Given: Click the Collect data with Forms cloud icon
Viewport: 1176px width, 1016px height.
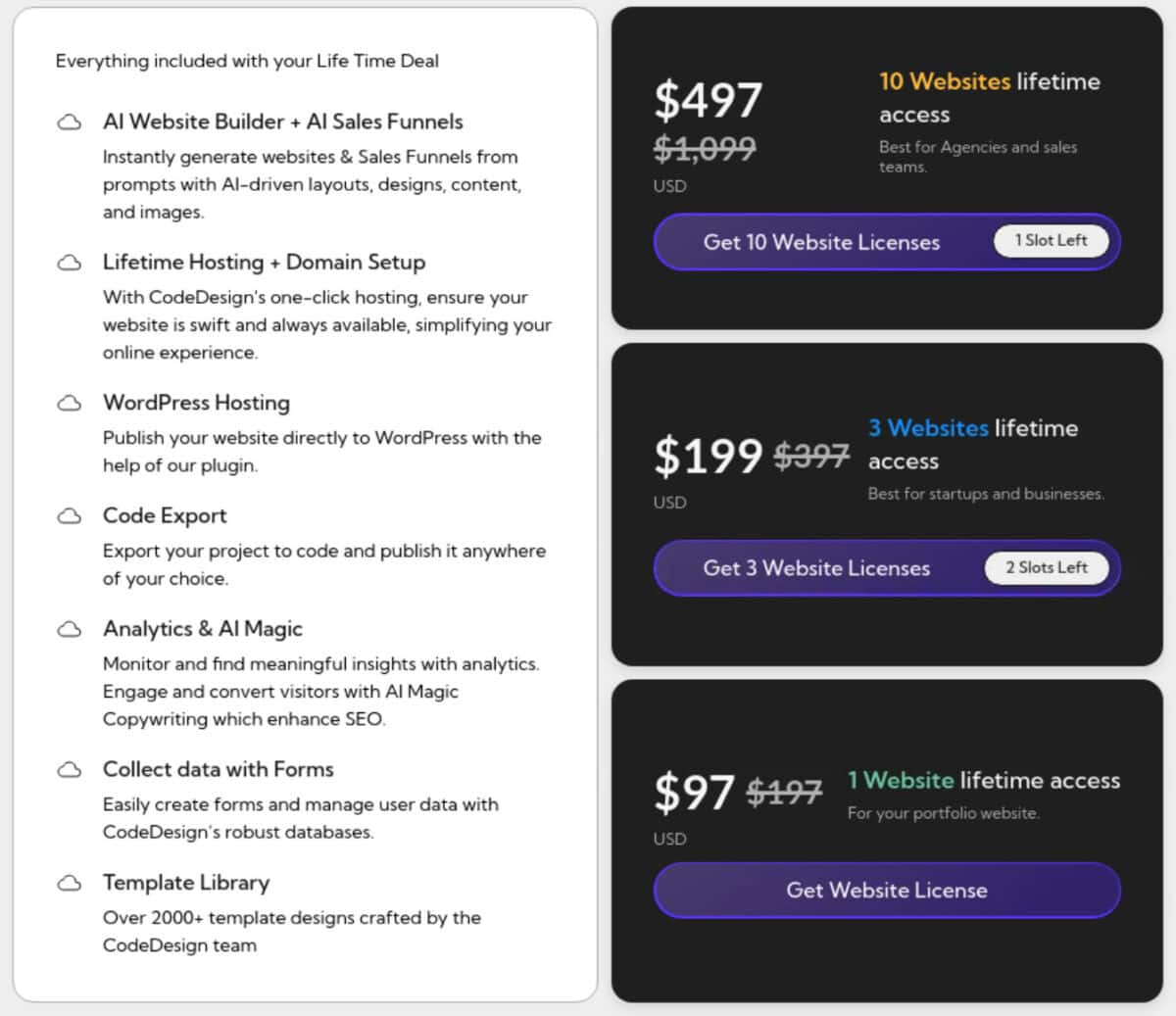Looking at the screenshot, I should pyautogui.click(x=69, y=770).
